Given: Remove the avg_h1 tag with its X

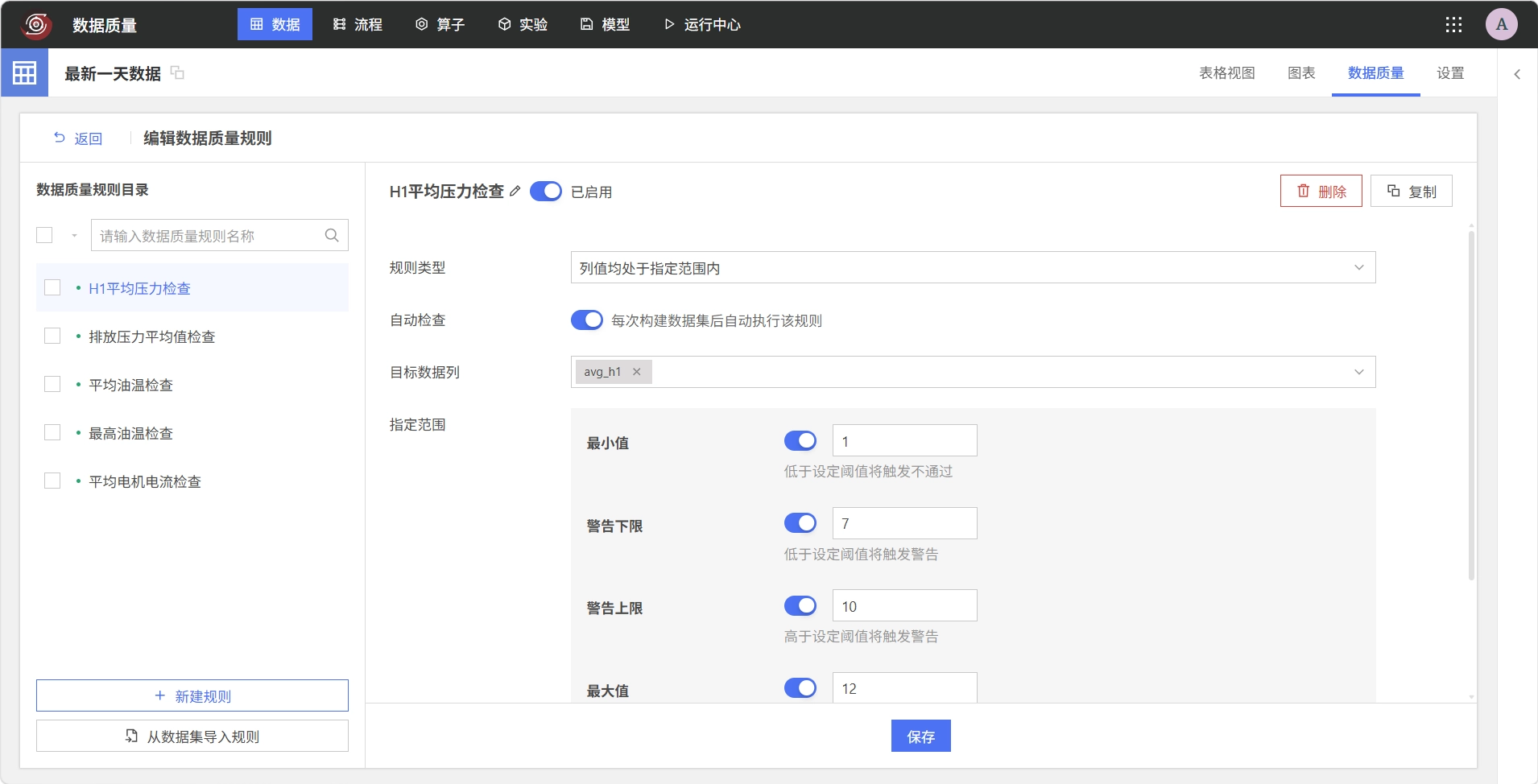Looking at the screenshot, I should [636, 372].
